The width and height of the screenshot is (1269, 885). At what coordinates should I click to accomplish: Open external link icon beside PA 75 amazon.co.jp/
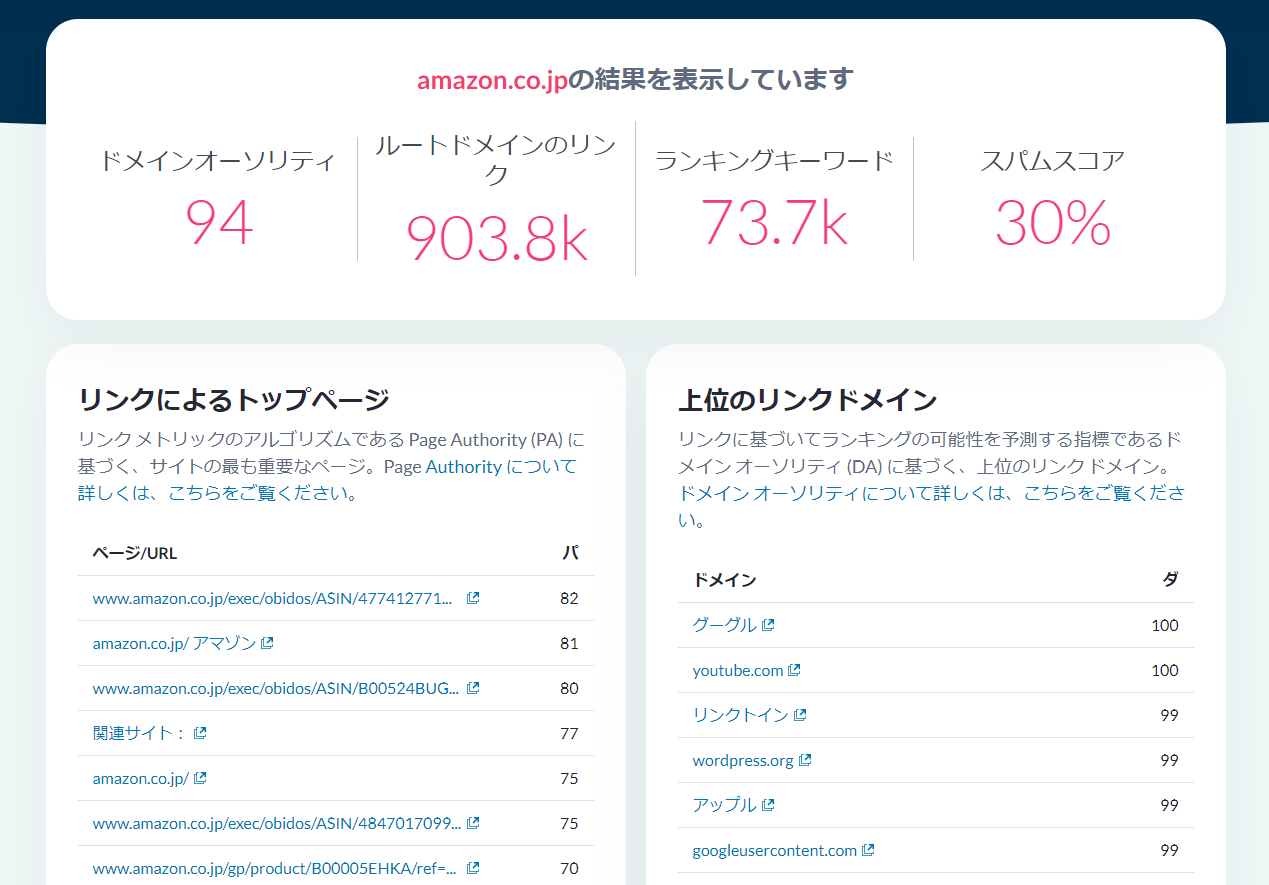coord(199,778)
